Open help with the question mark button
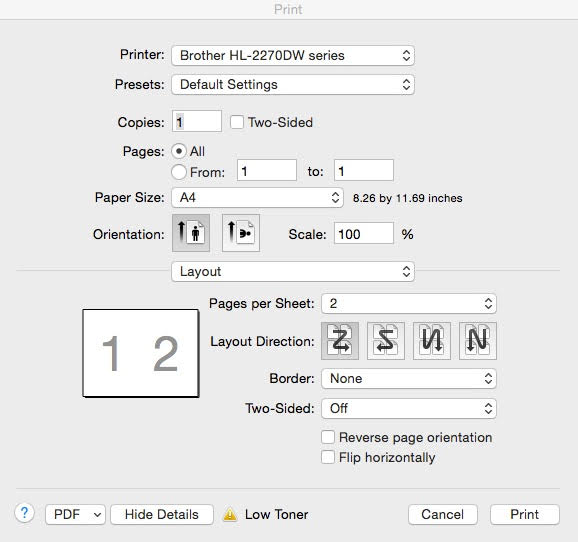Image resolution: width=578 pixels, height=542 pixels. pyautogui.click(x=24, y=513)
